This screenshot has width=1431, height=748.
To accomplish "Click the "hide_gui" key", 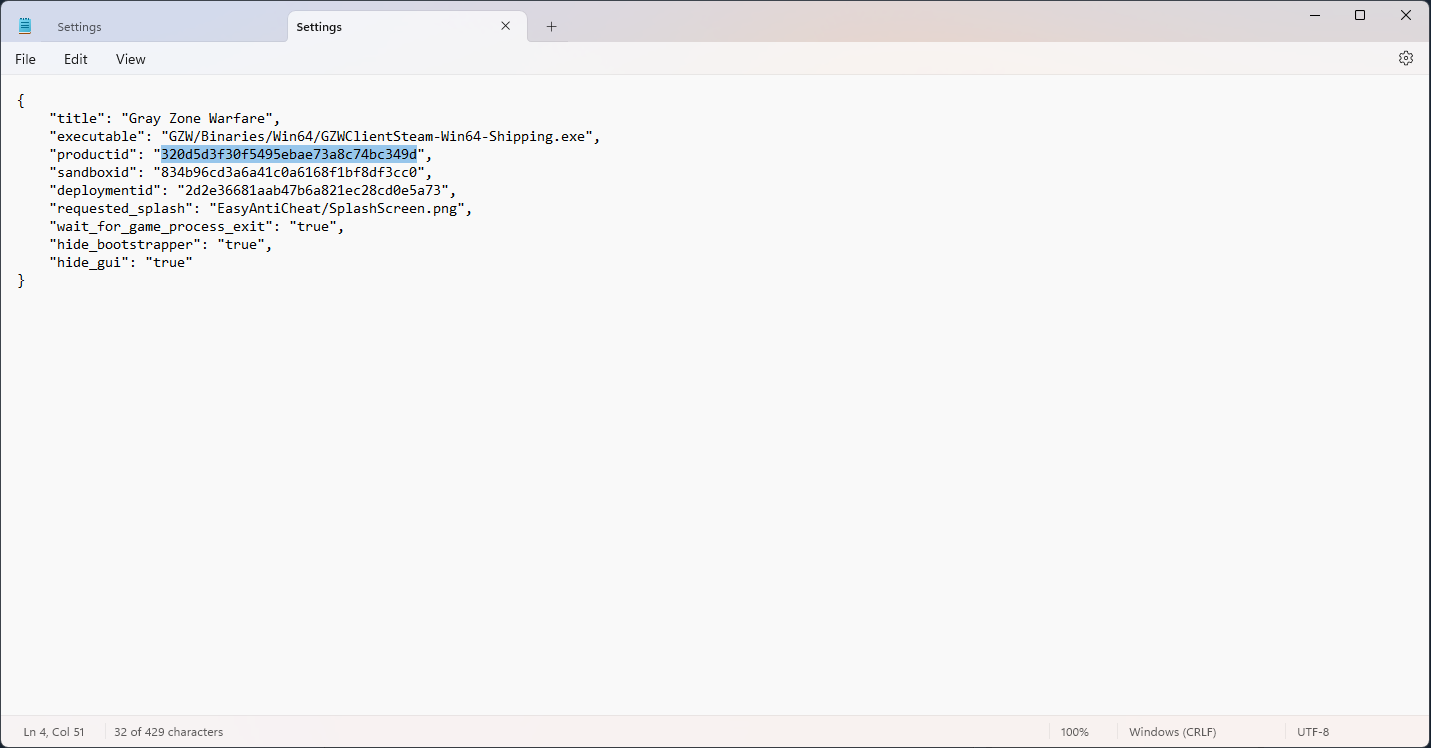I will click(x=89, y=262).
